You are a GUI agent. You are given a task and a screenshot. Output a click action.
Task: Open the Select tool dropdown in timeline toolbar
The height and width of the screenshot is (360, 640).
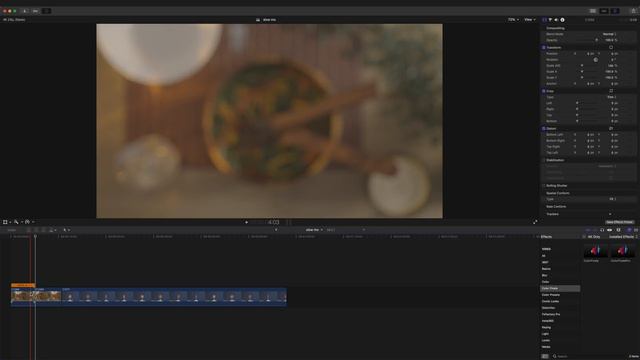coord(66,230)
